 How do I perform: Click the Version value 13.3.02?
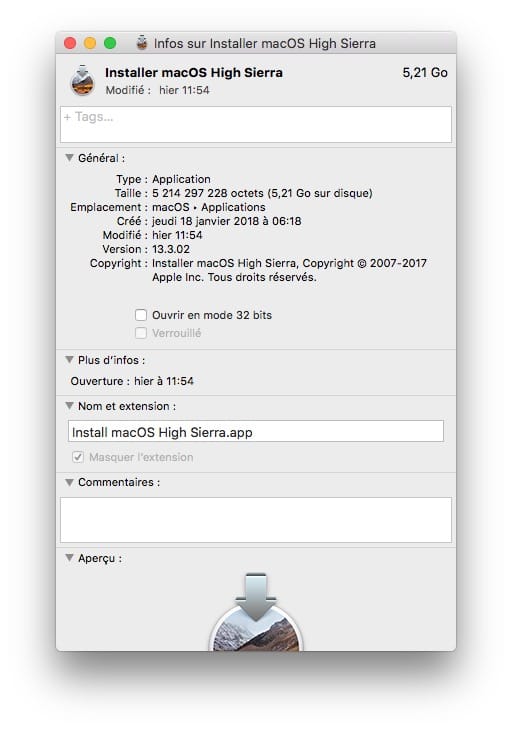tap(171, 249)
